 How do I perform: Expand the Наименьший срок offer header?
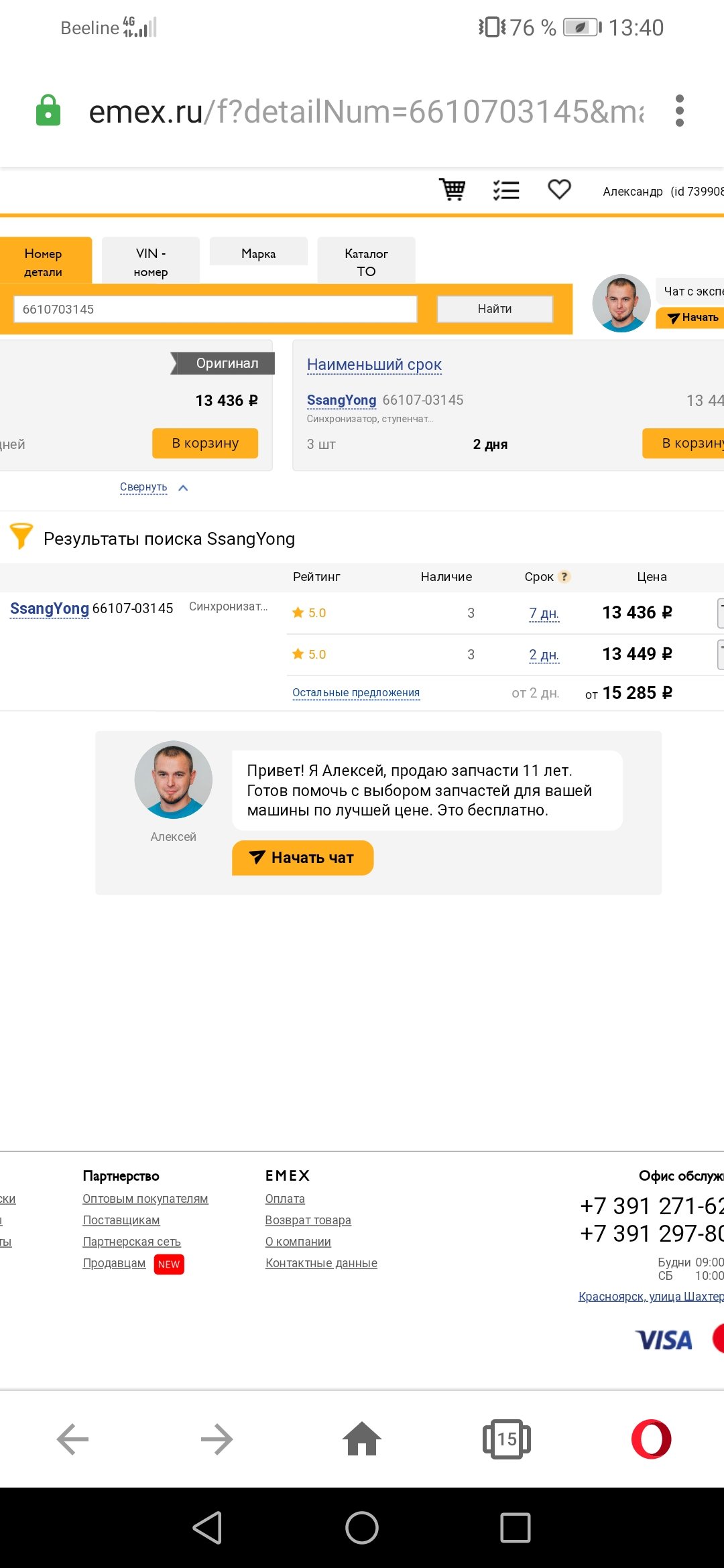pyautogui.click(x=374, y=365)
